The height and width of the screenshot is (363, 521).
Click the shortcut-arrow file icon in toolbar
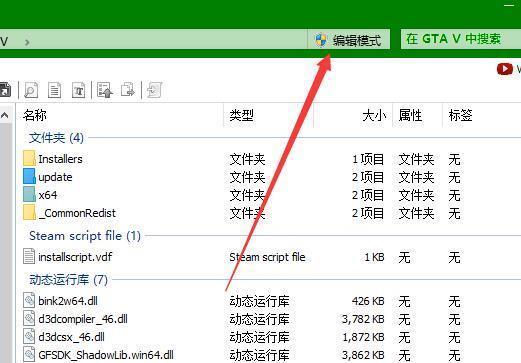pos(5,90)
